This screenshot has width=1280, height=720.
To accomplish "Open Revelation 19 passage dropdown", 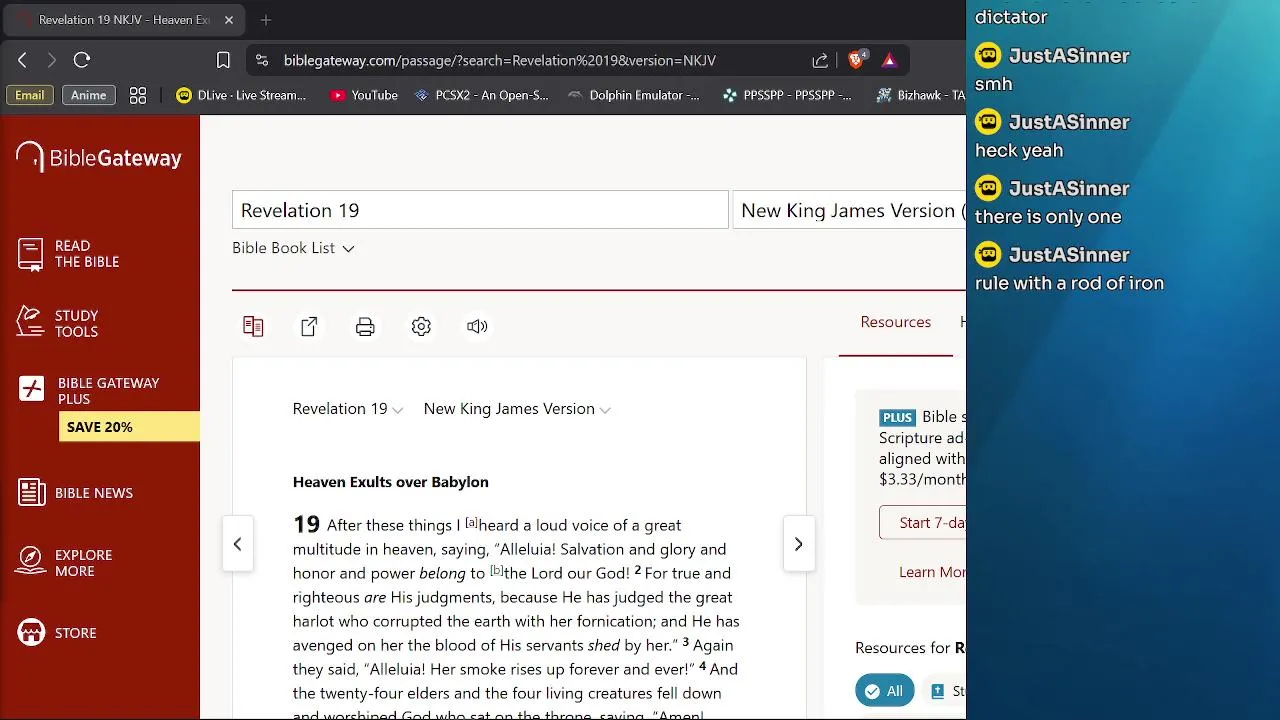I will [x=348, y=409].
